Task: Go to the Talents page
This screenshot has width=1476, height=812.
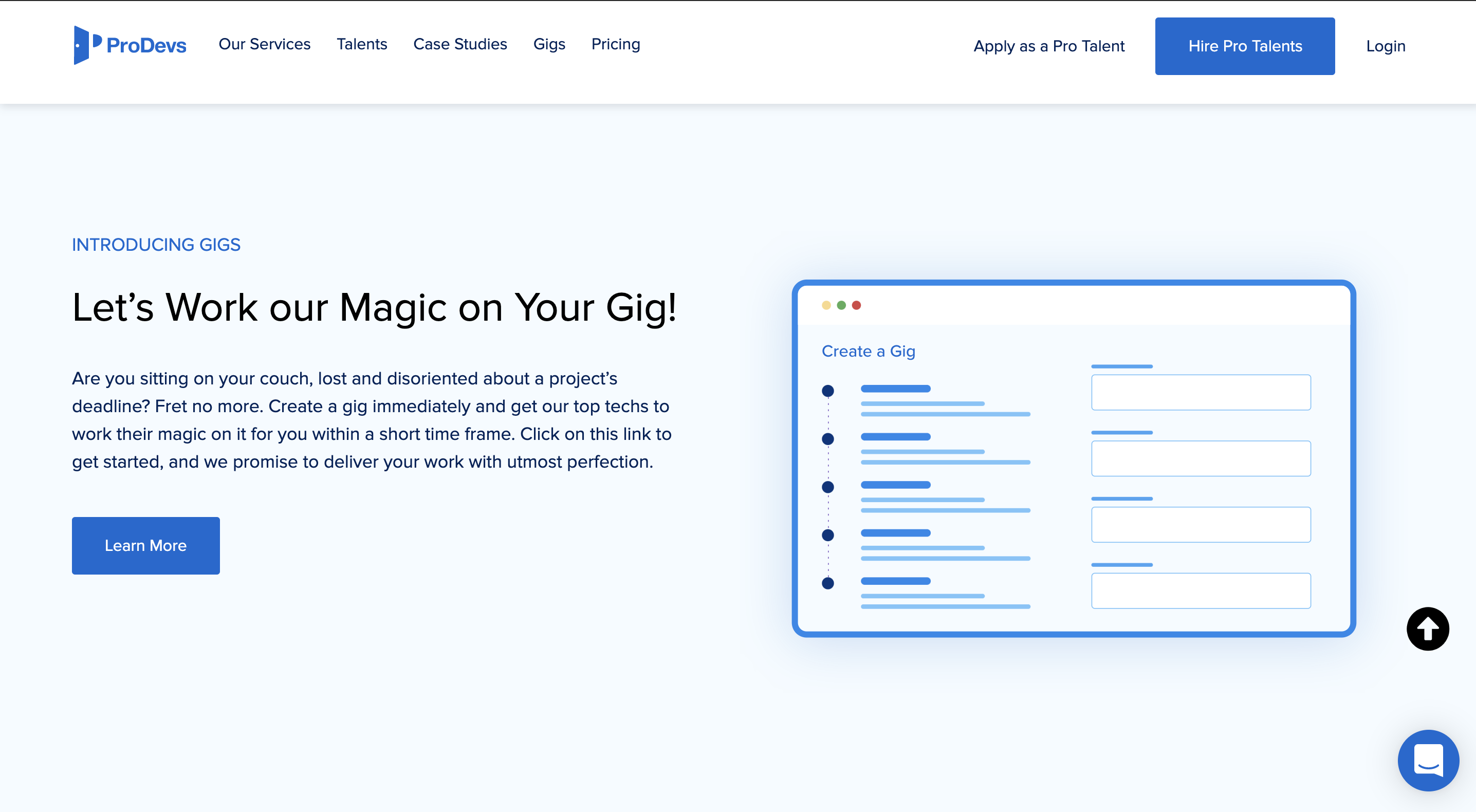Action: click(x=362, y=44)
